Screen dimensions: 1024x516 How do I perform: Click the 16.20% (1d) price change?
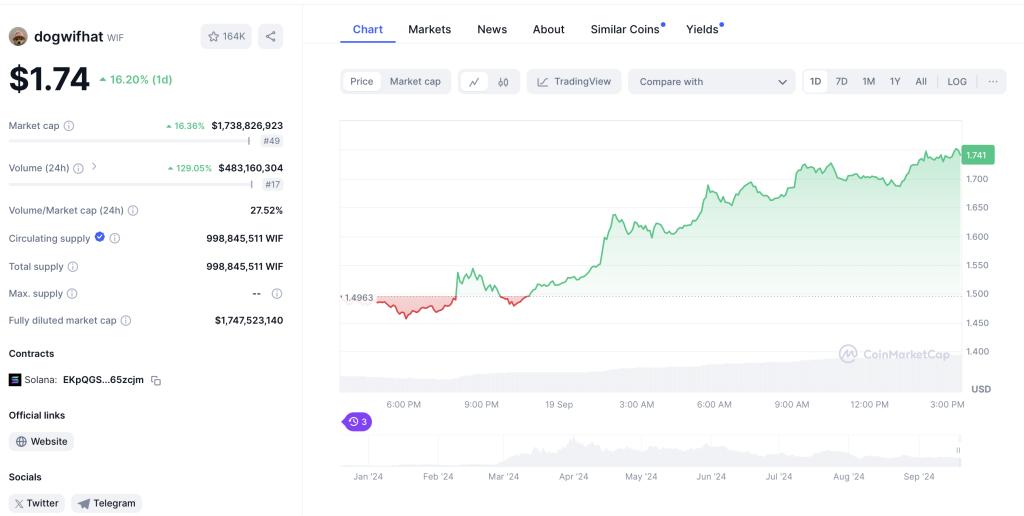(136, 80)
